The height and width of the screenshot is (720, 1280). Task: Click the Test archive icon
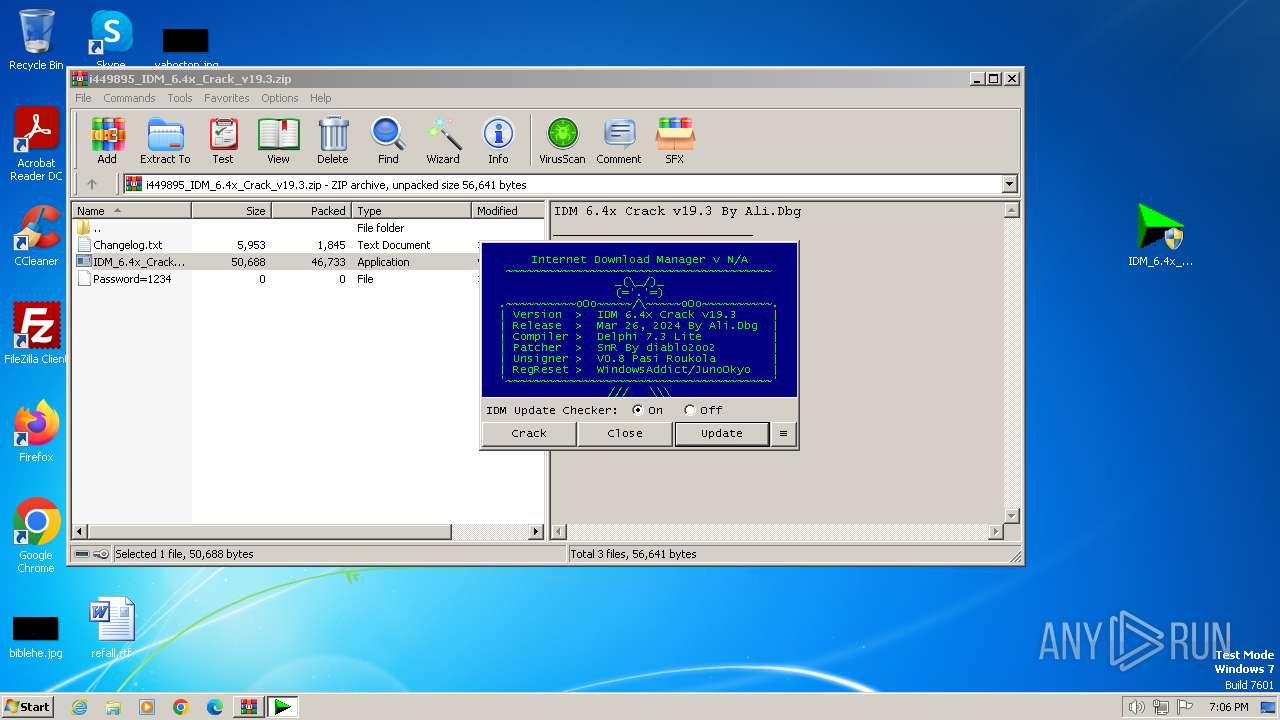223,141
